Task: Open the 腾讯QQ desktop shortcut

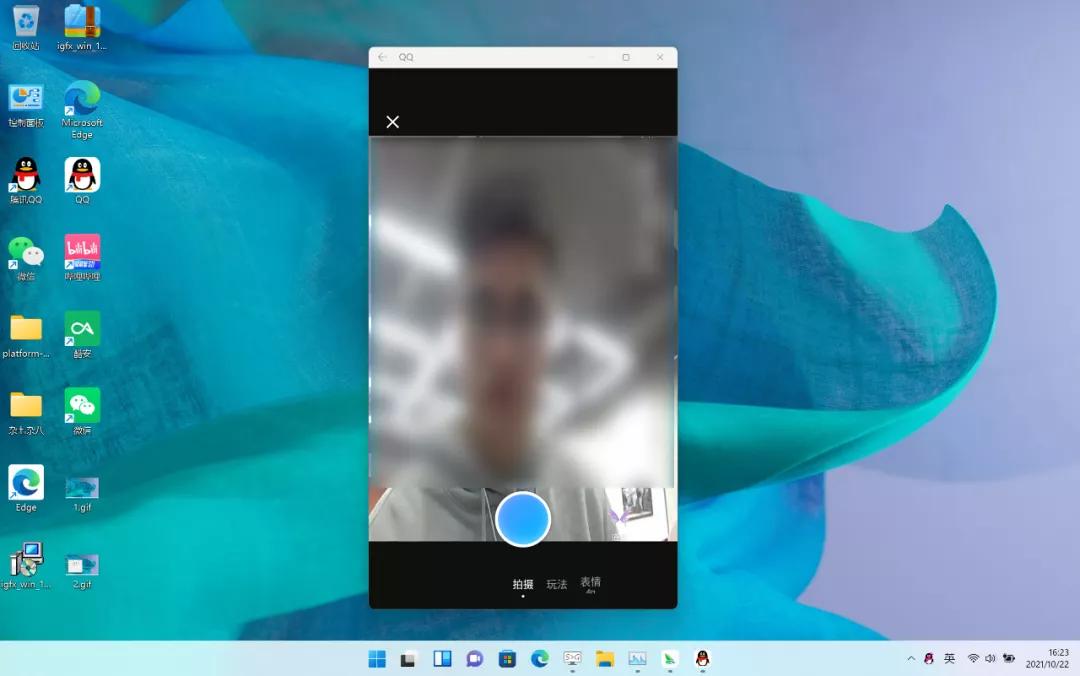Action: tap(26, 176)
